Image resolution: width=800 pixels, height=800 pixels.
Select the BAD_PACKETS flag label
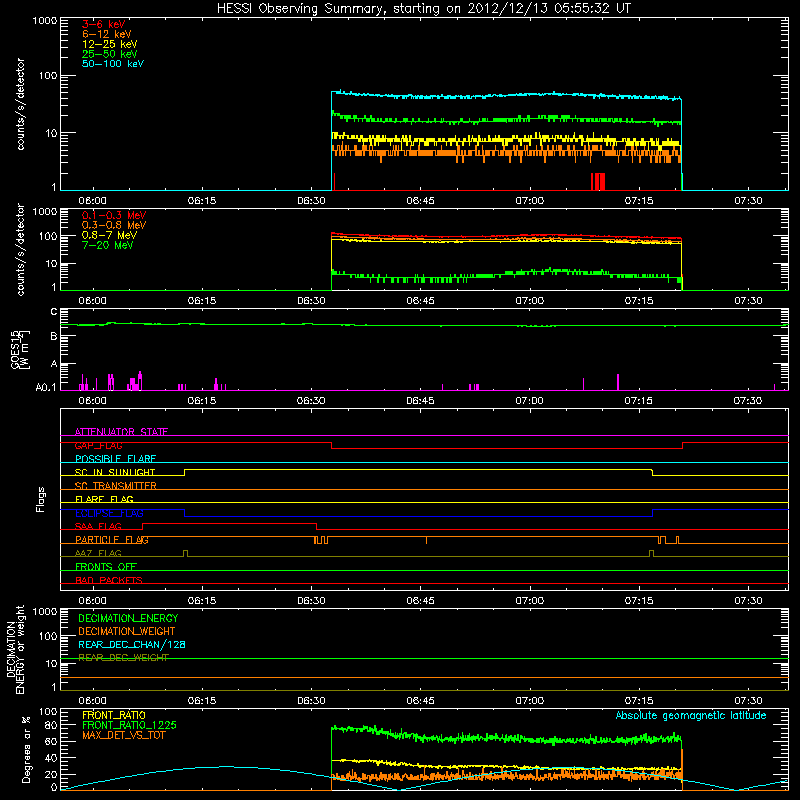point(108,580)
